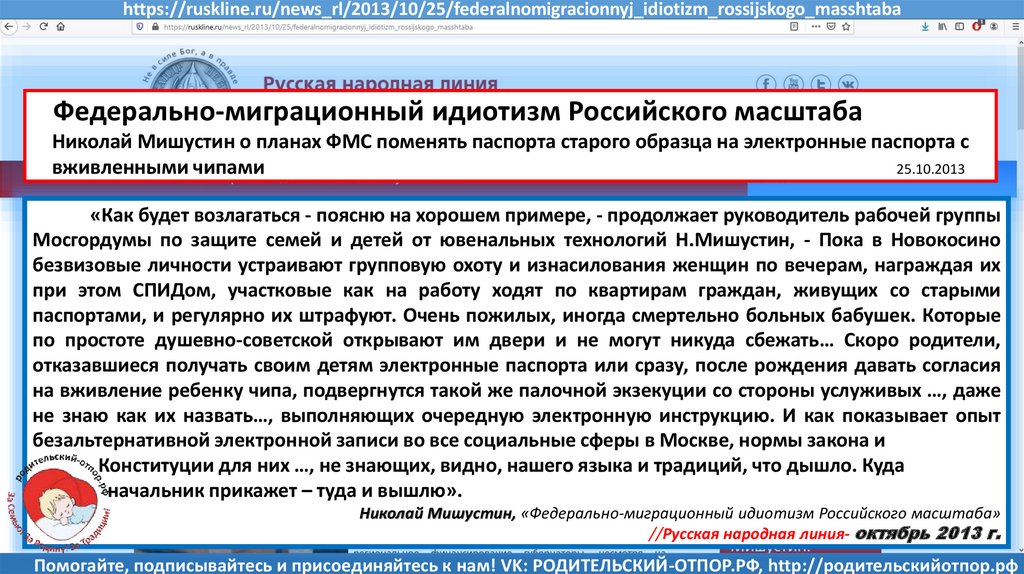The image size is (1024, 574).
Task: Save page to Pocket icon
Action: point(831,27)
